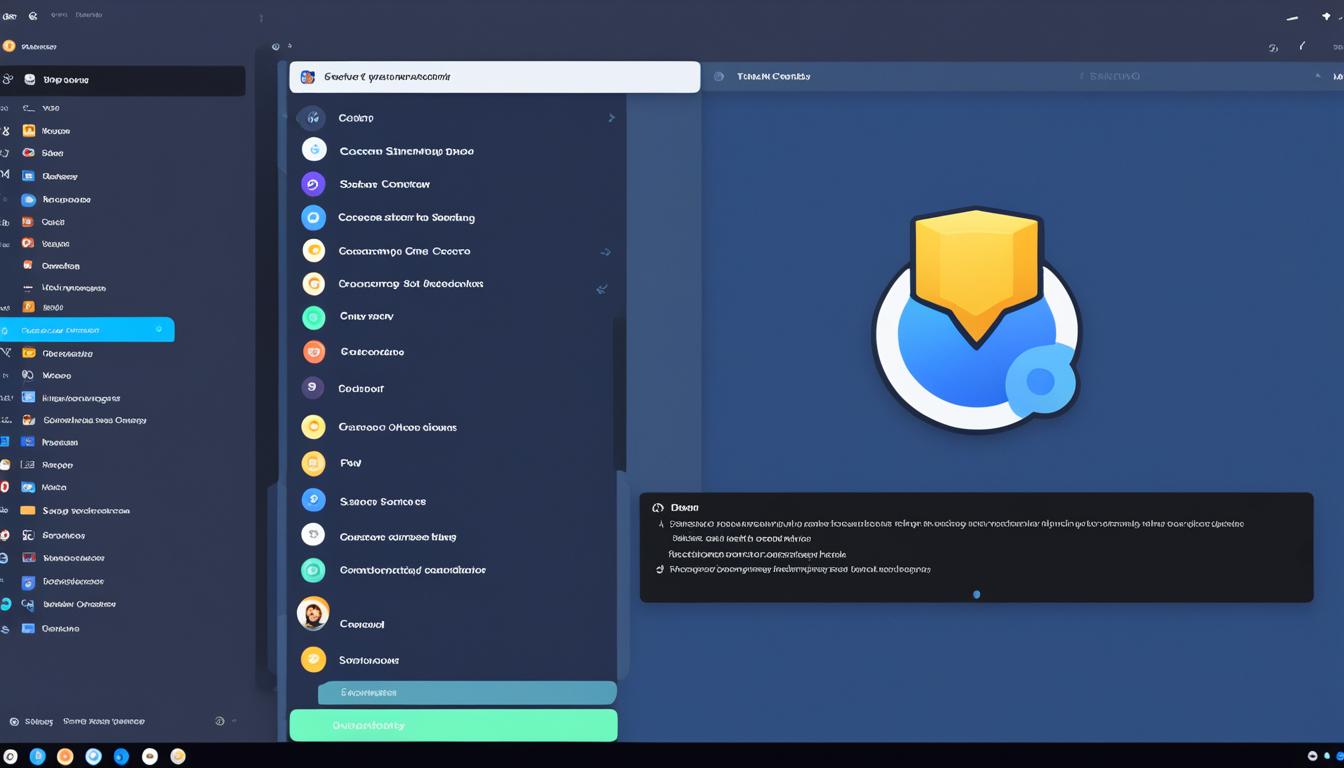Image resolution: width=1344 pixels, height=768 pixels.
Task: Open the user avatar portrait in center list
Action: pyautogui.click(x=313, y=613)
